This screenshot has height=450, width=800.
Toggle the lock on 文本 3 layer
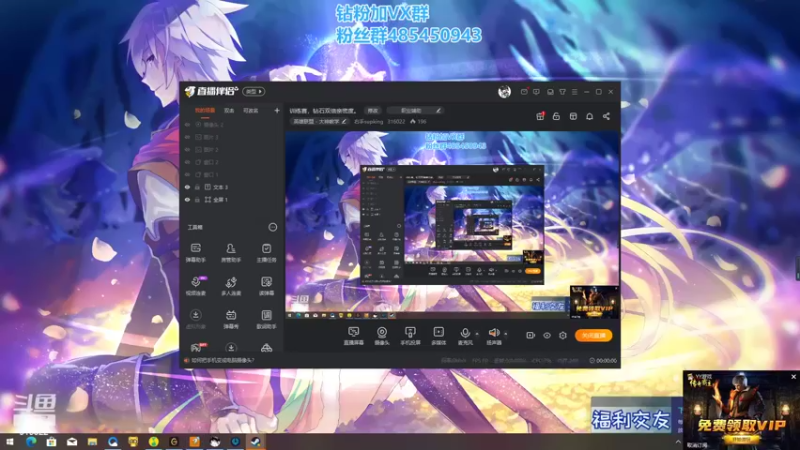coord(197,187)
